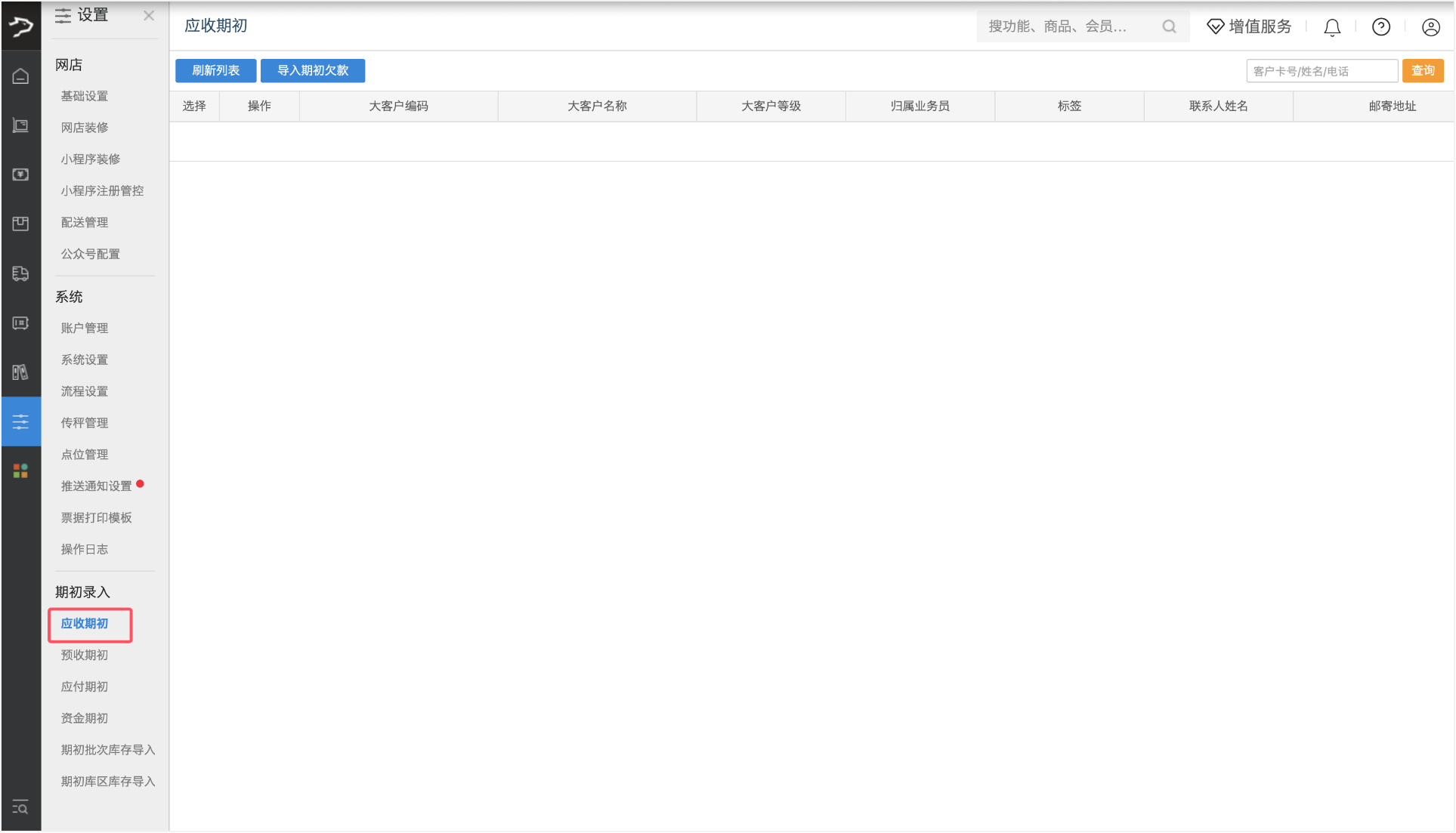1456x833 pixels.
Task: Open 票据打印模板 settings entry
Action: [x=97, y=517]
